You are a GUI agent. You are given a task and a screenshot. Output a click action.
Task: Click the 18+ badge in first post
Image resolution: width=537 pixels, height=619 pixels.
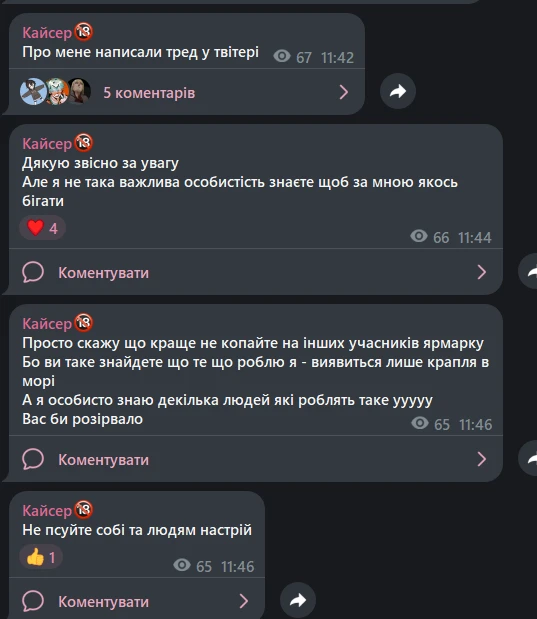[84, 32]
